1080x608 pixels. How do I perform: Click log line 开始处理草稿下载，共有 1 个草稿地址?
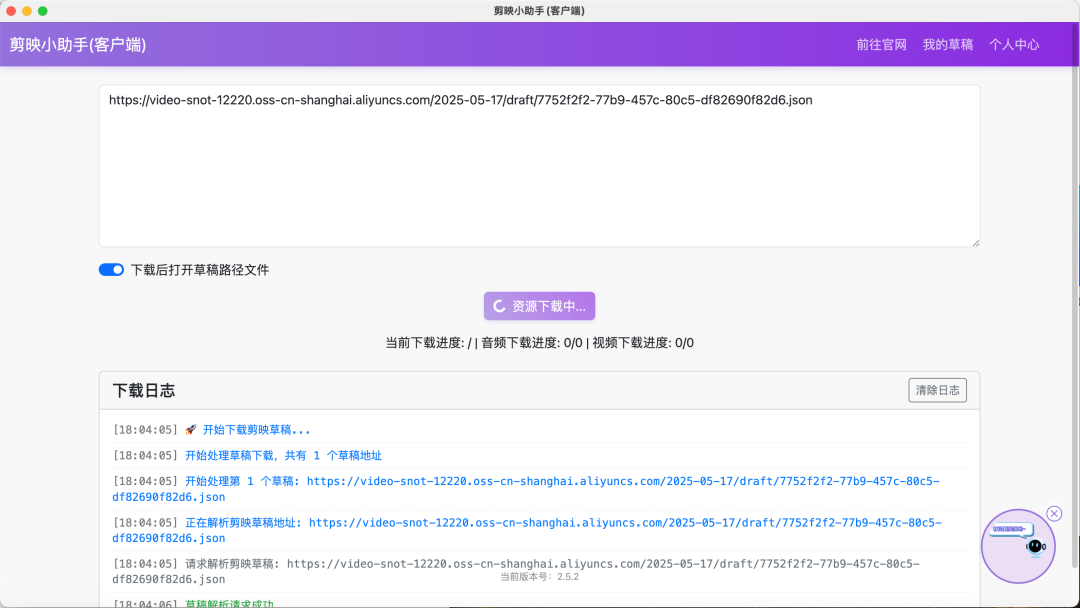tap(283, 455)
